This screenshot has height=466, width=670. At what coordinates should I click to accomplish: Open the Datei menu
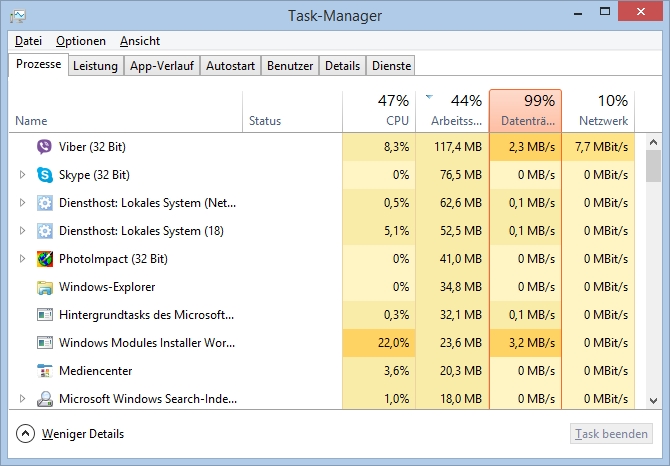(28, 41)
